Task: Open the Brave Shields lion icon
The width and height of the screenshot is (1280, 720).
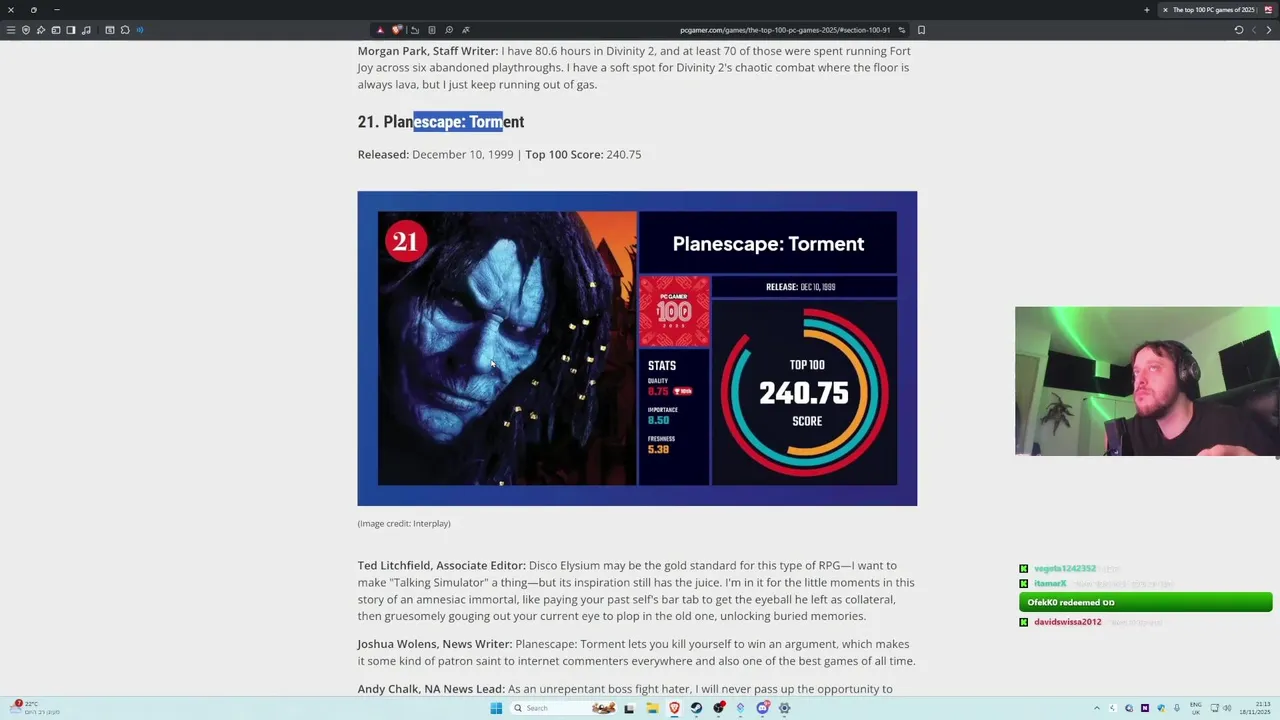Action: [x=397, y=30]
